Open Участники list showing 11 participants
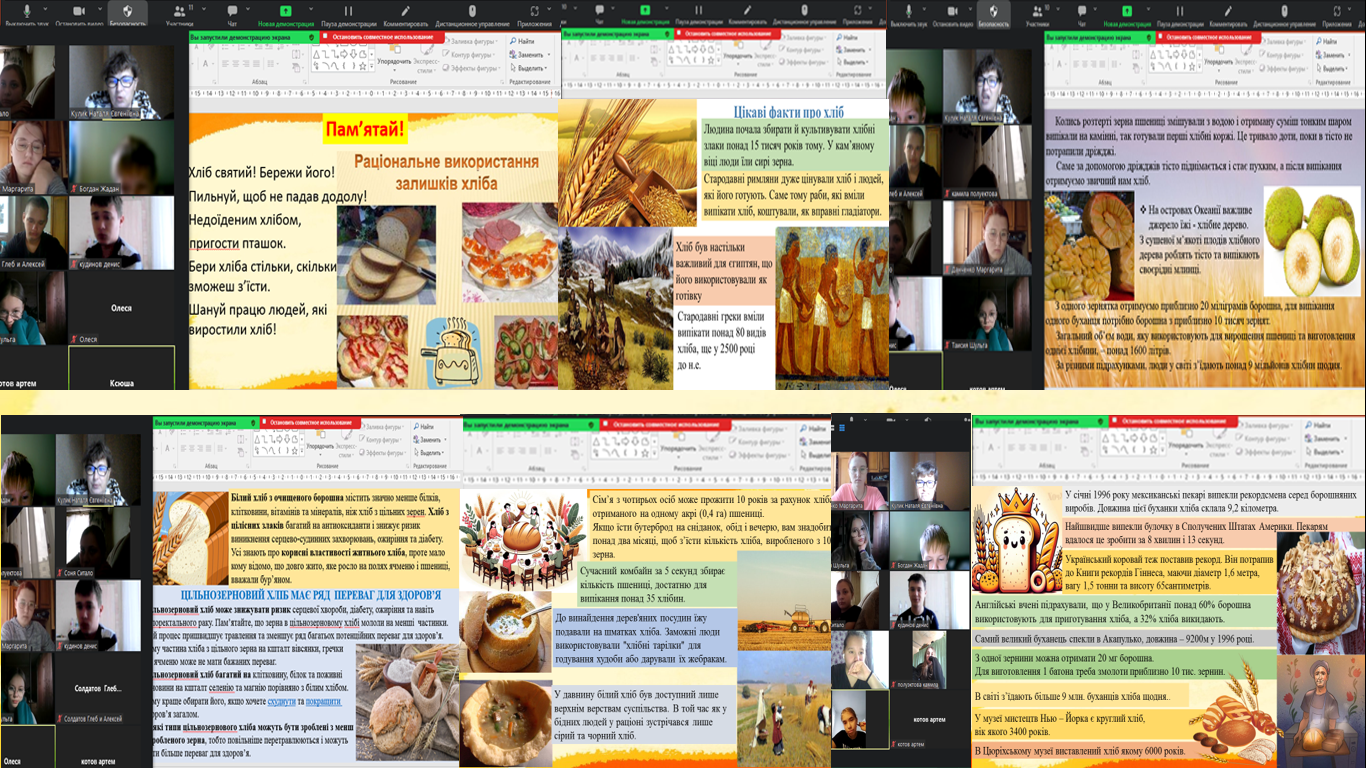Viewport: 1366px width, 768px height. [180, 14]
